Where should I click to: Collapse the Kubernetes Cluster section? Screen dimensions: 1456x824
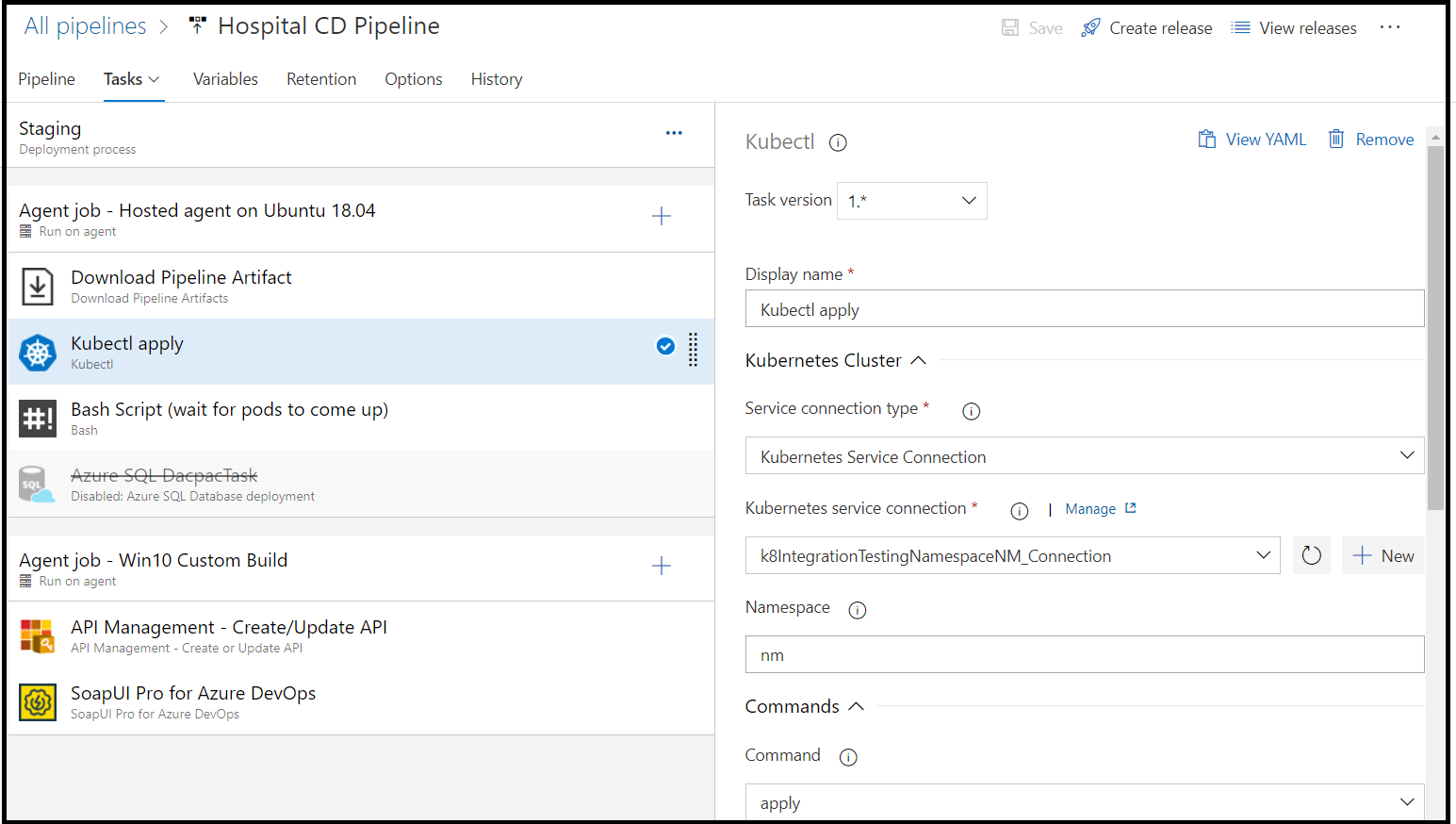919,360
